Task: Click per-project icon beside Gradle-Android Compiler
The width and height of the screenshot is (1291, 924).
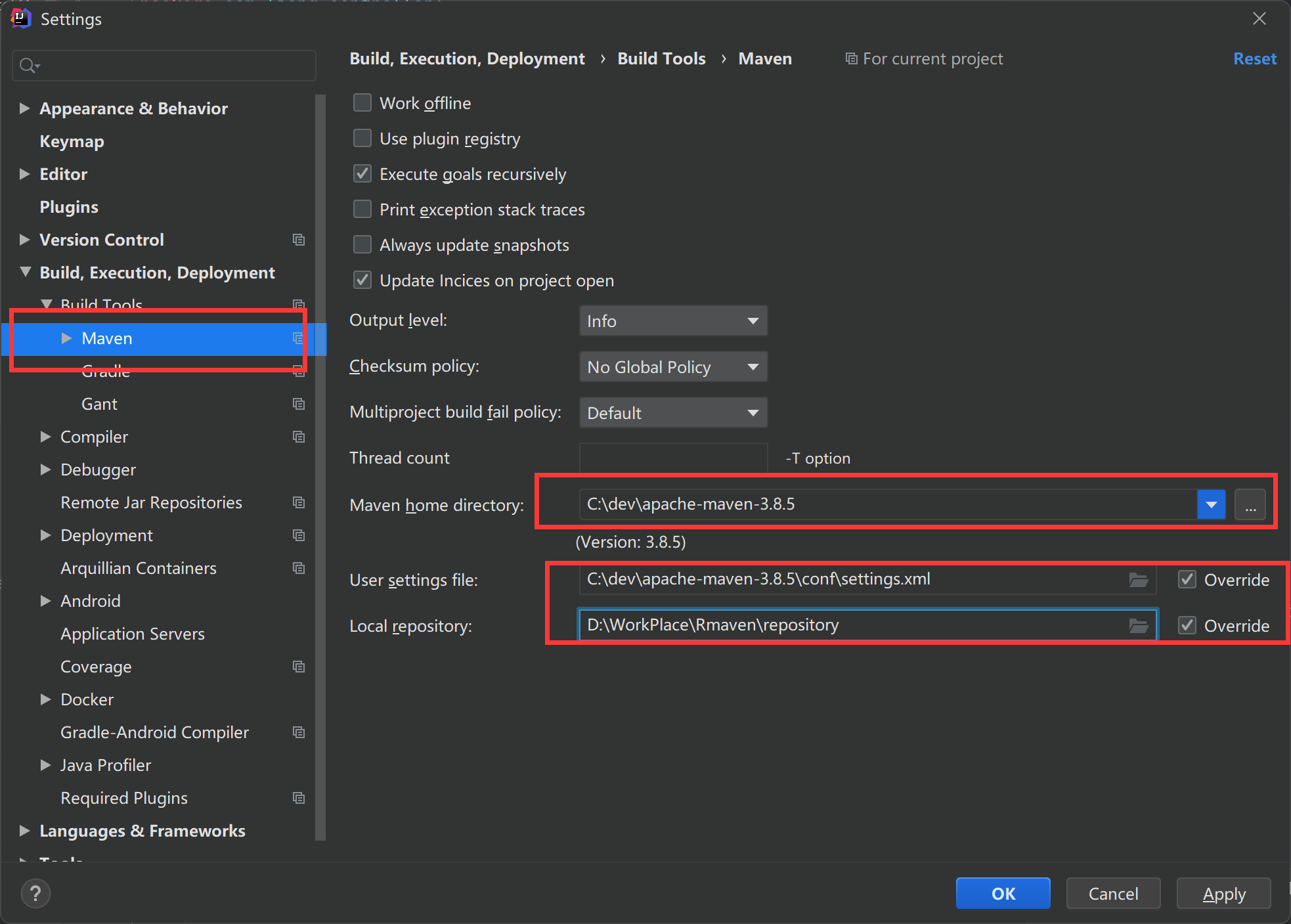Action: tap(299, 732)
